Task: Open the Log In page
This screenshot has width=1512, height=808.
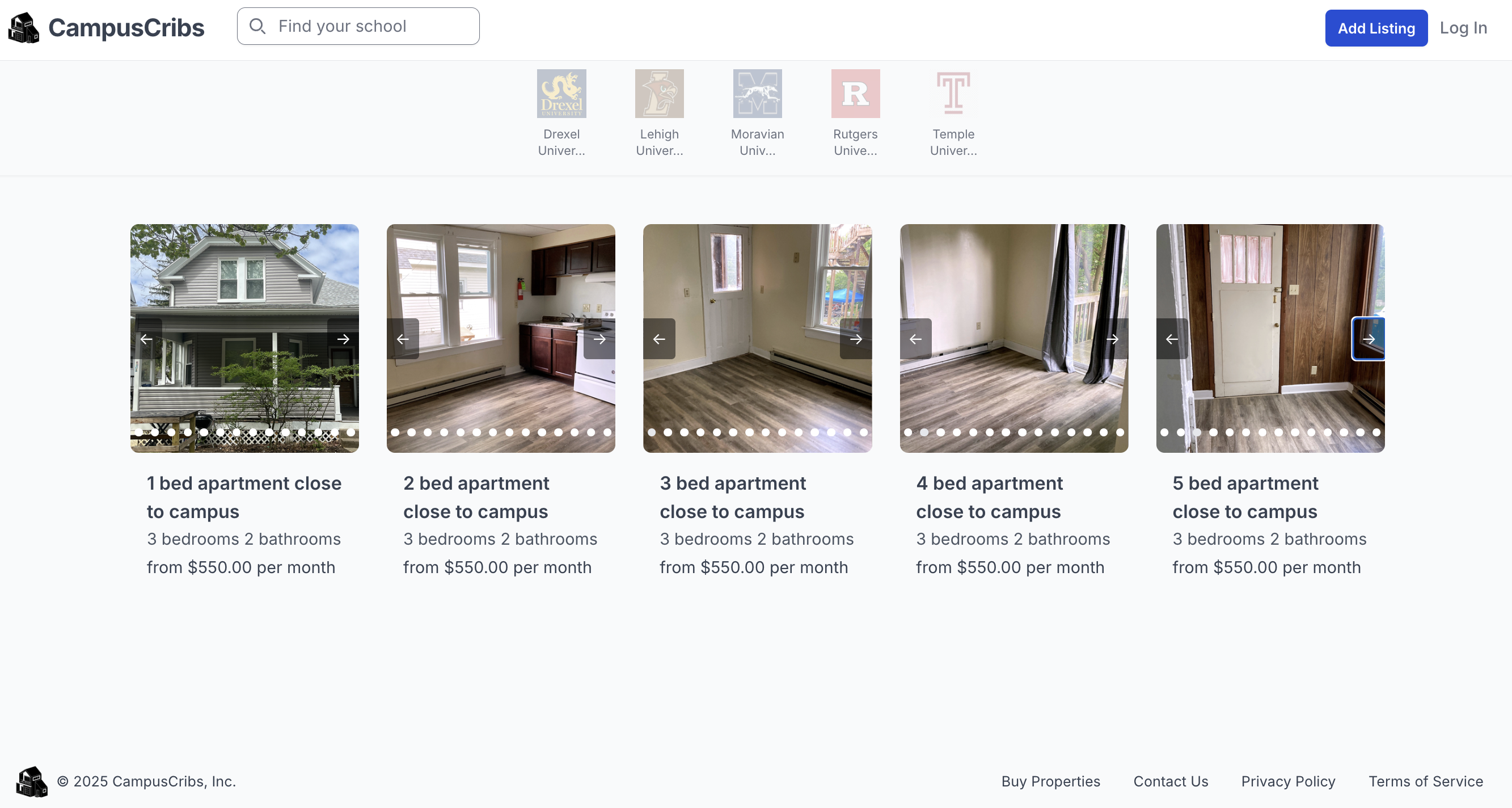Action: pos(1462,28)
